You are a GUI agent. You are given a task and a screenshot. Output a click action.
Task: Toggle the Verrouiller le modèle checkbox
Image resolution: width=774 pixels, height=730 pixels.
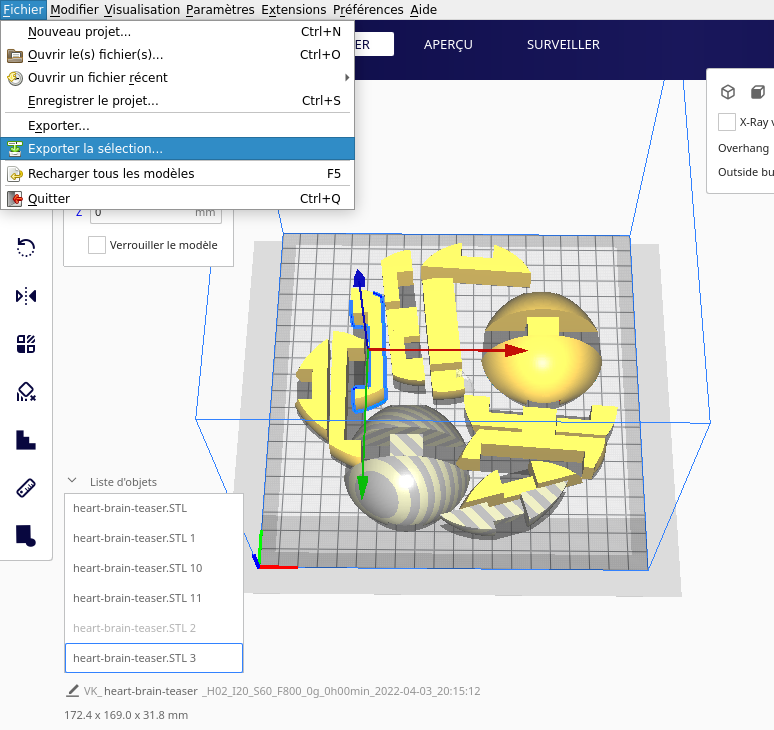[x=97, y=245]
